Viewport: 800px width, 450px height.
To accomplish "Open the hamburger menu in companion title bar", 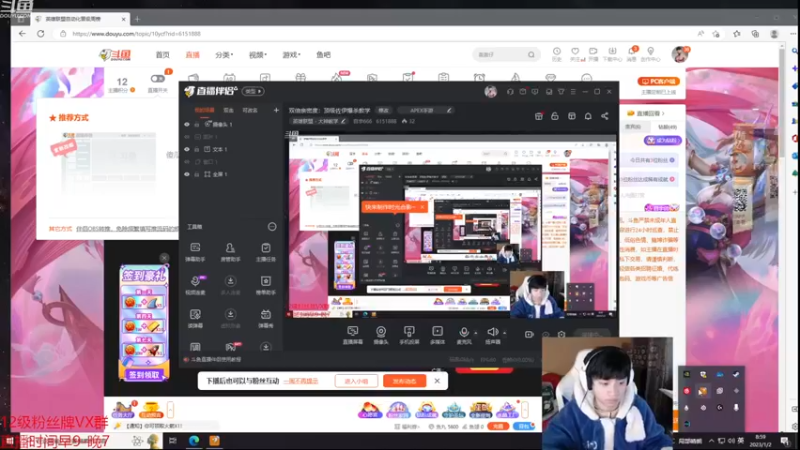I will [x=573, y=92].
